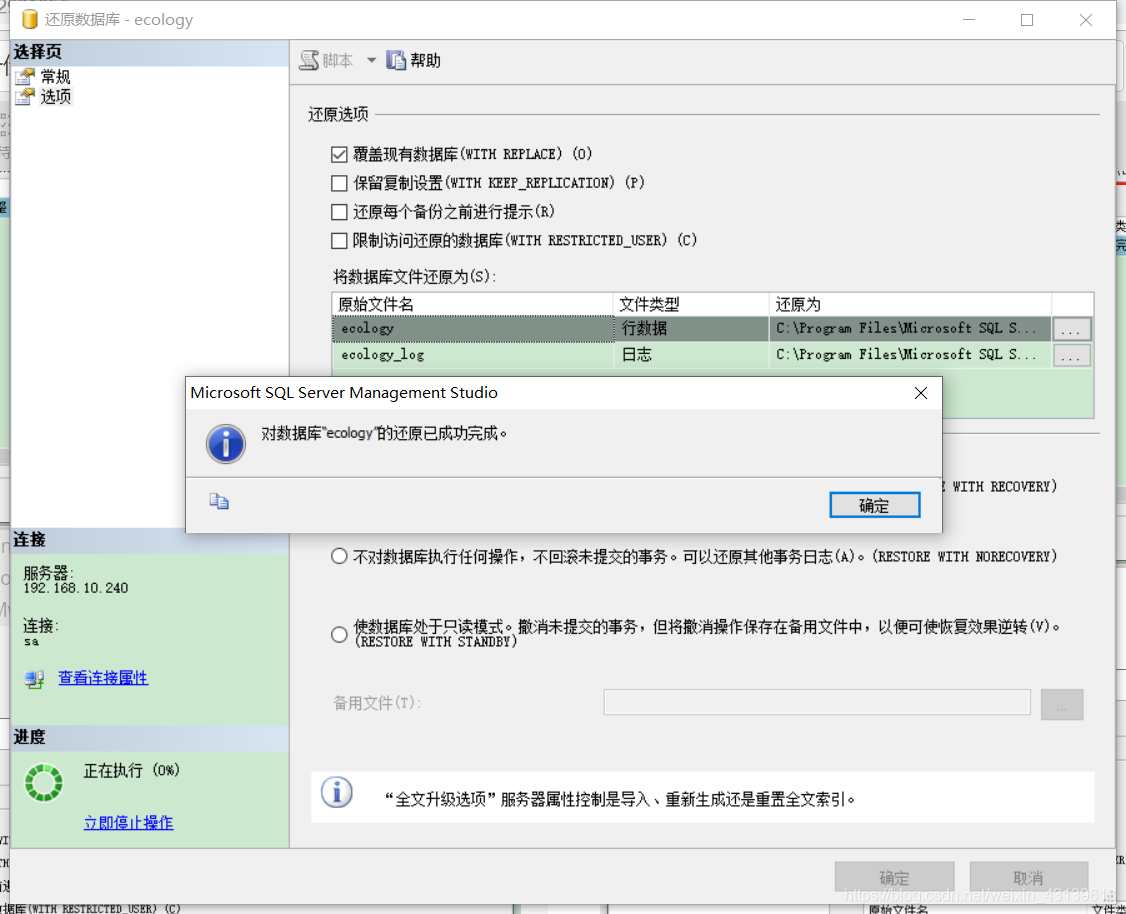Click the 脚本 (Script) toolbar icon

point(309,59)
